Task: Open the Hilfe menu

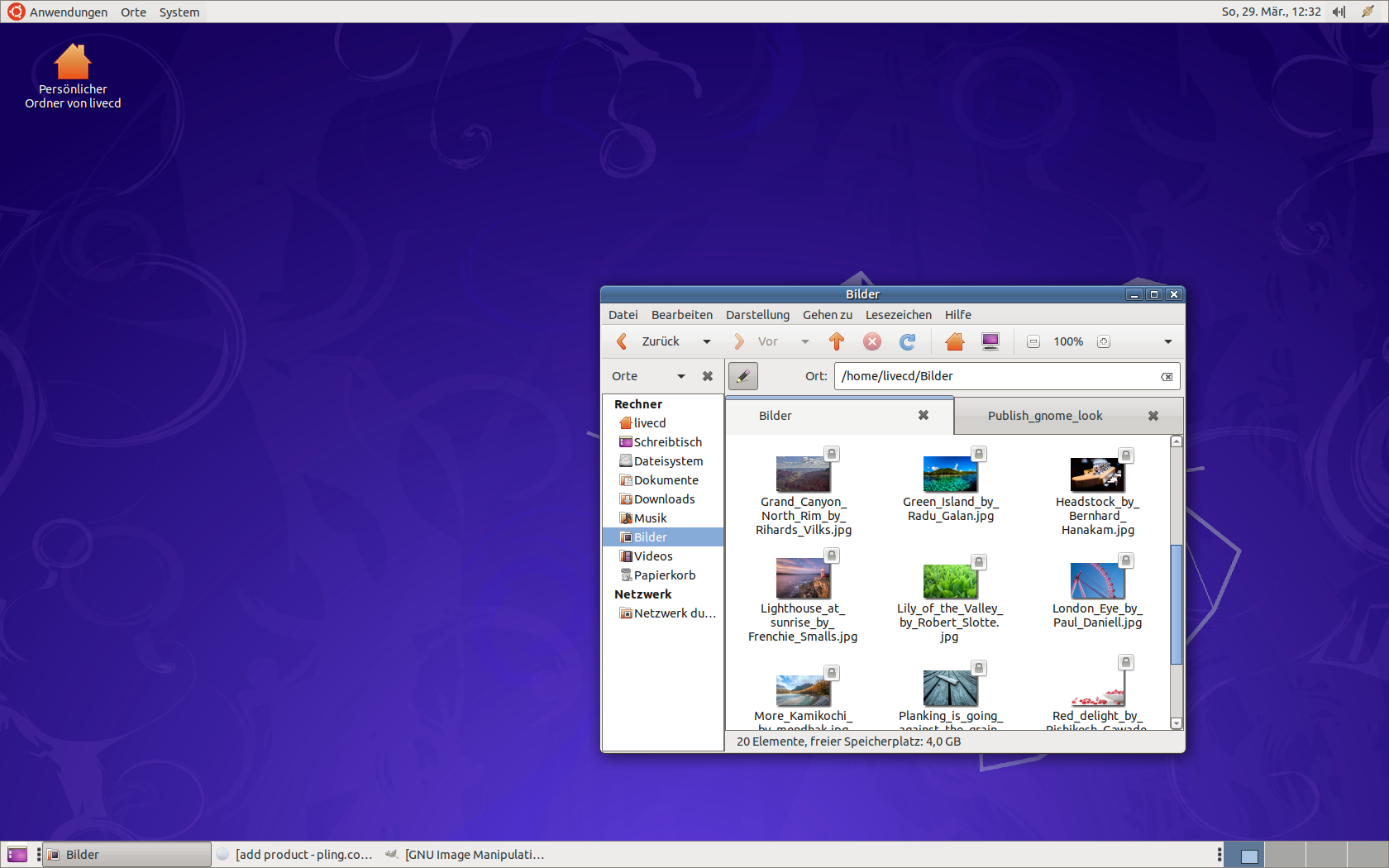Action: [x=958, y=315]
